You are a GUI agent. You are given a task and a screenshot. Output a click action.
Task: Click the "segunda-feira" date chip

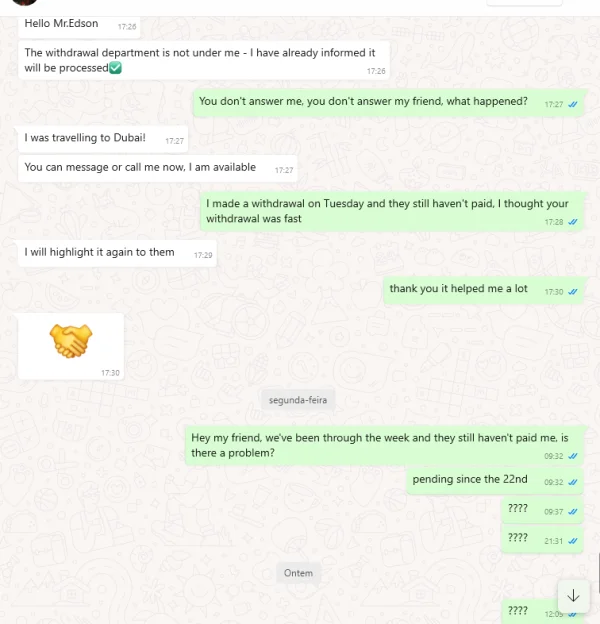pos(298,400)
